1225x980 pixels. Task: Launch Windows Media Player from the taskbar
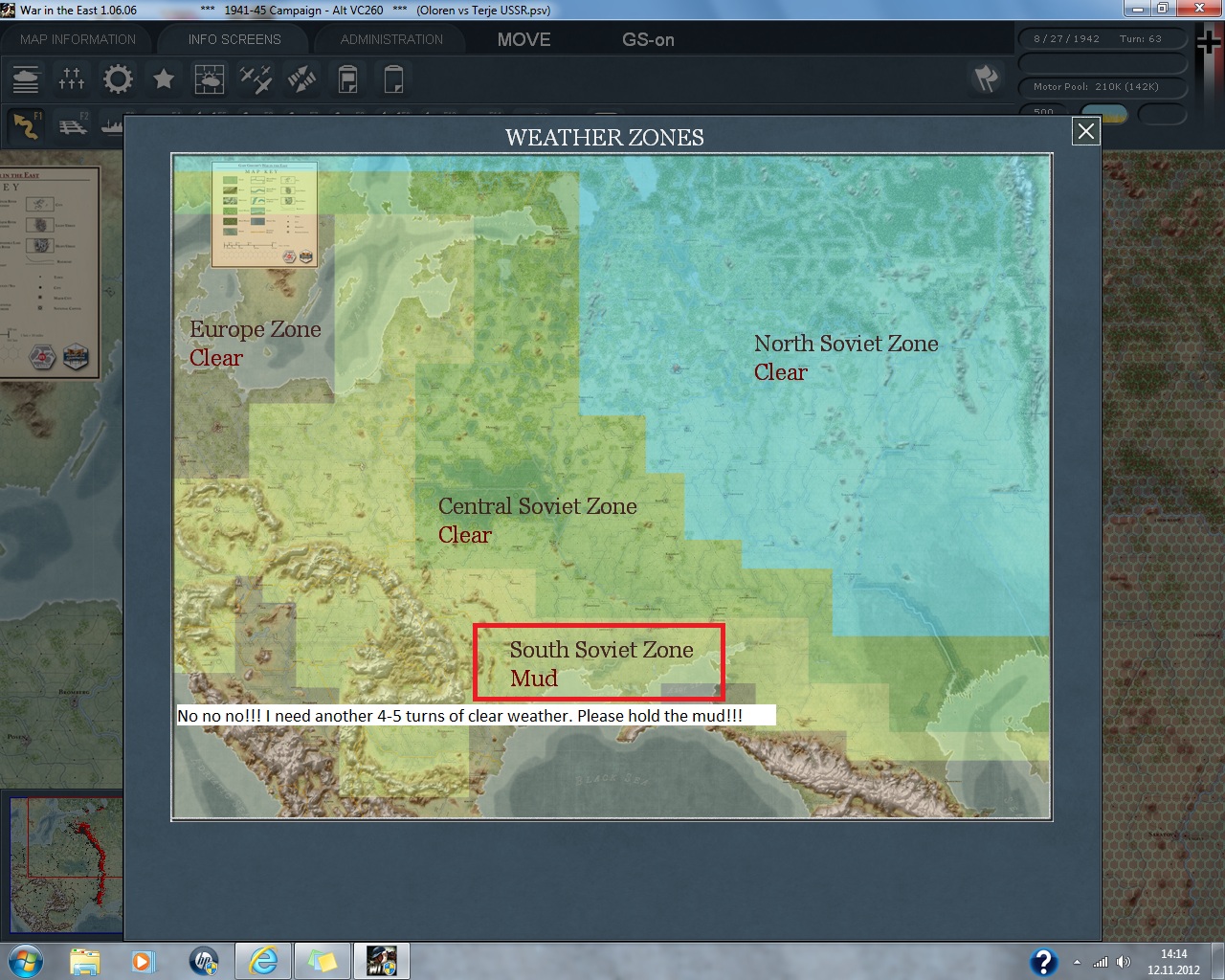[143, 961]
